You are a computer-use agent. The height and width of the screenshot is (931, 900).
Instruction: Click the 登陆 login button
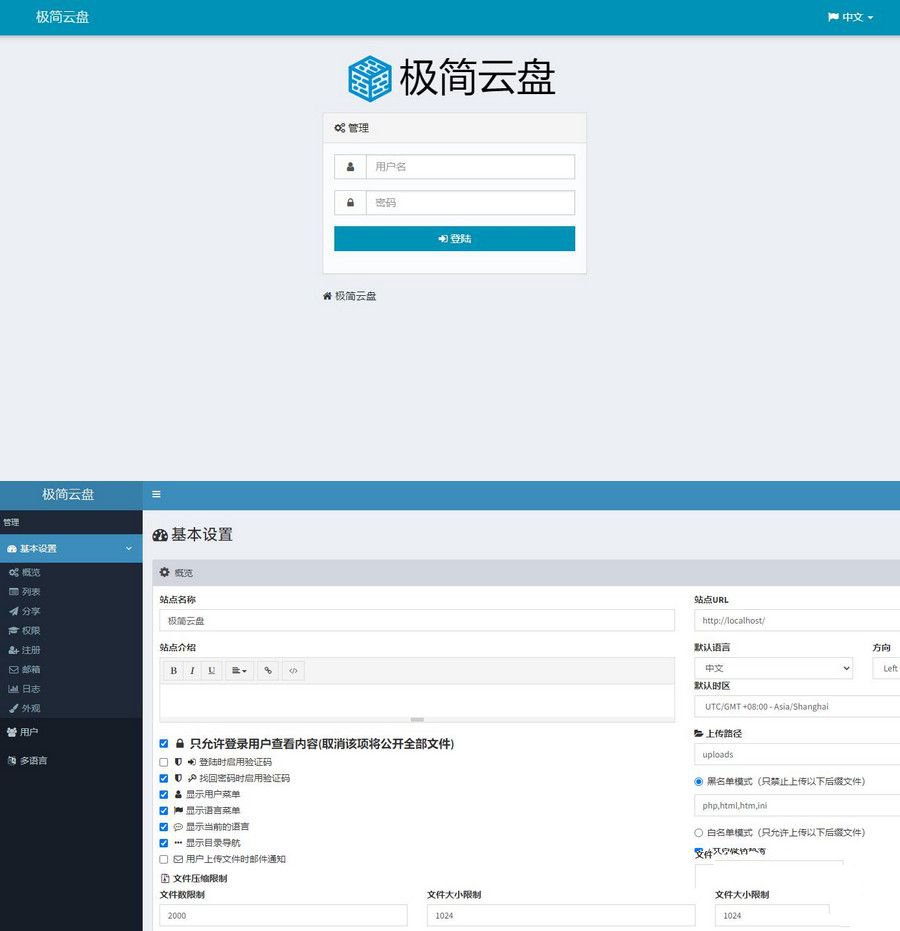click(454, 238)
